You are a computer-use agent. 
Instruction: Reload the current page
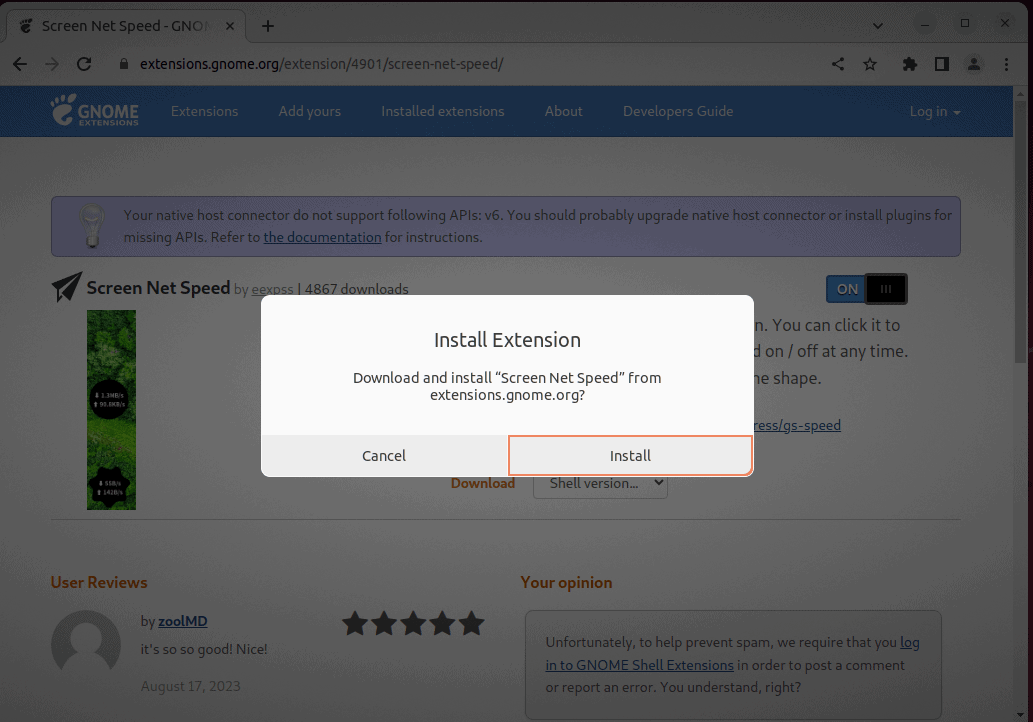pyautogui.click(x=84, y=62)
